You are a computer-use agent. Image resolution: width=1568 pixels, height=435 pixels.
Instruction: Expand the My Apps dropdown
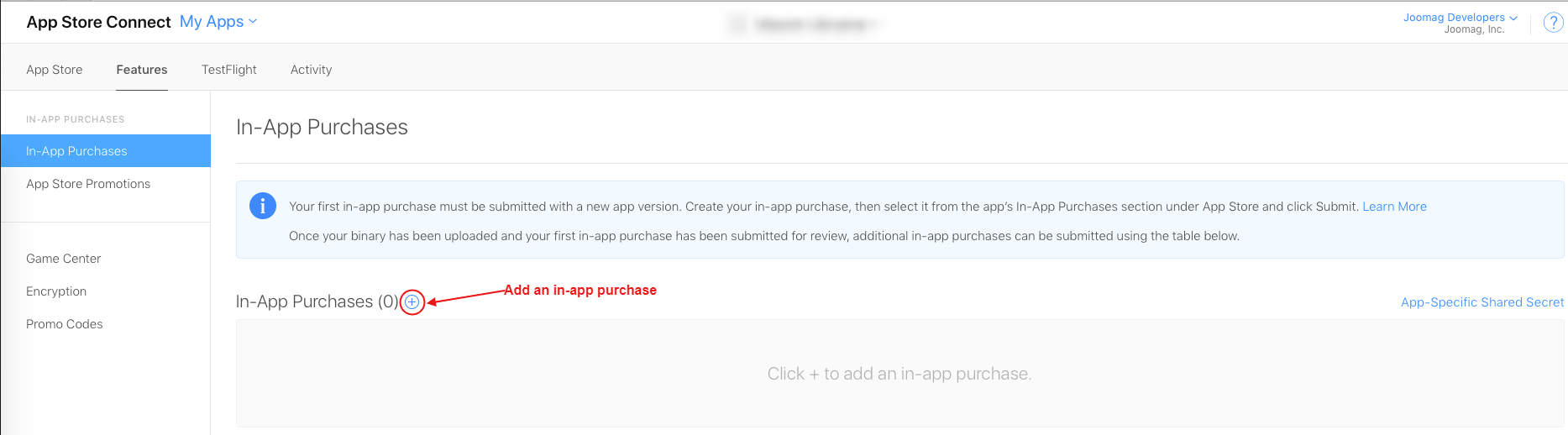coord(218,22)
